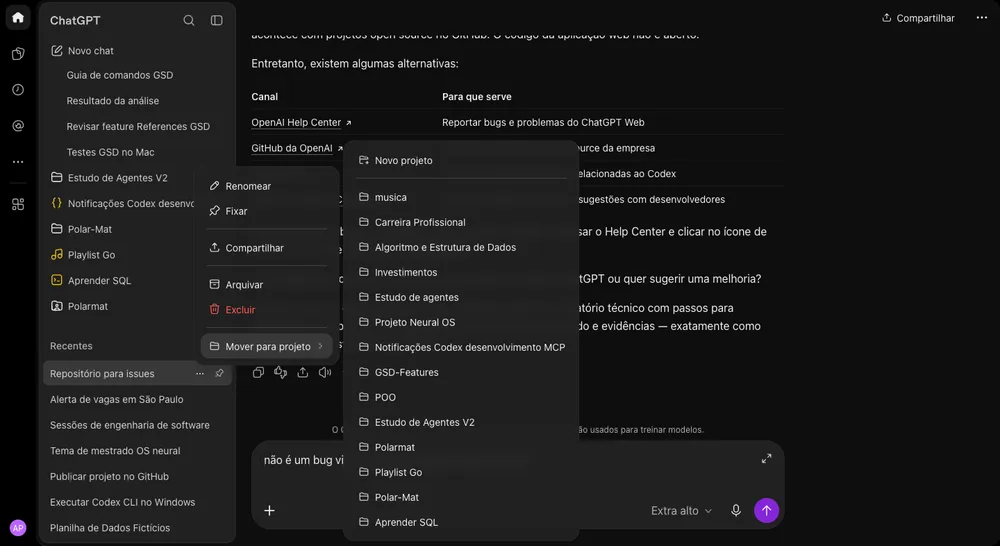Click the options dots on Repositório para issues
The height and width of the screenshot is (546, 1000).
(200, 374)
